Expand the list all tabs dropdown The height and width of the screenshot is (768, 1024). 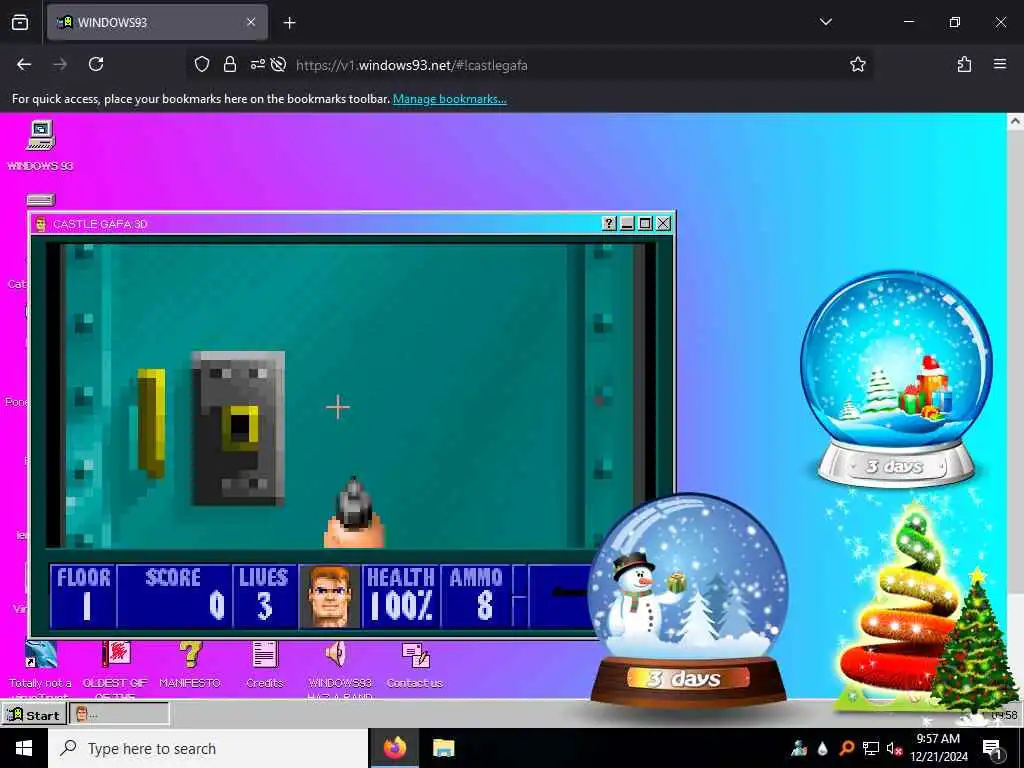click(x=825, y=22)
